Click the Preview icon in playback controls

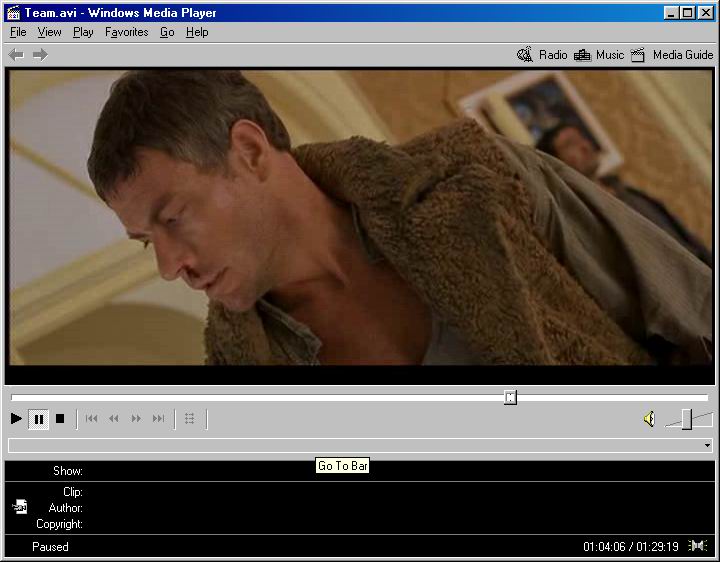190,419
